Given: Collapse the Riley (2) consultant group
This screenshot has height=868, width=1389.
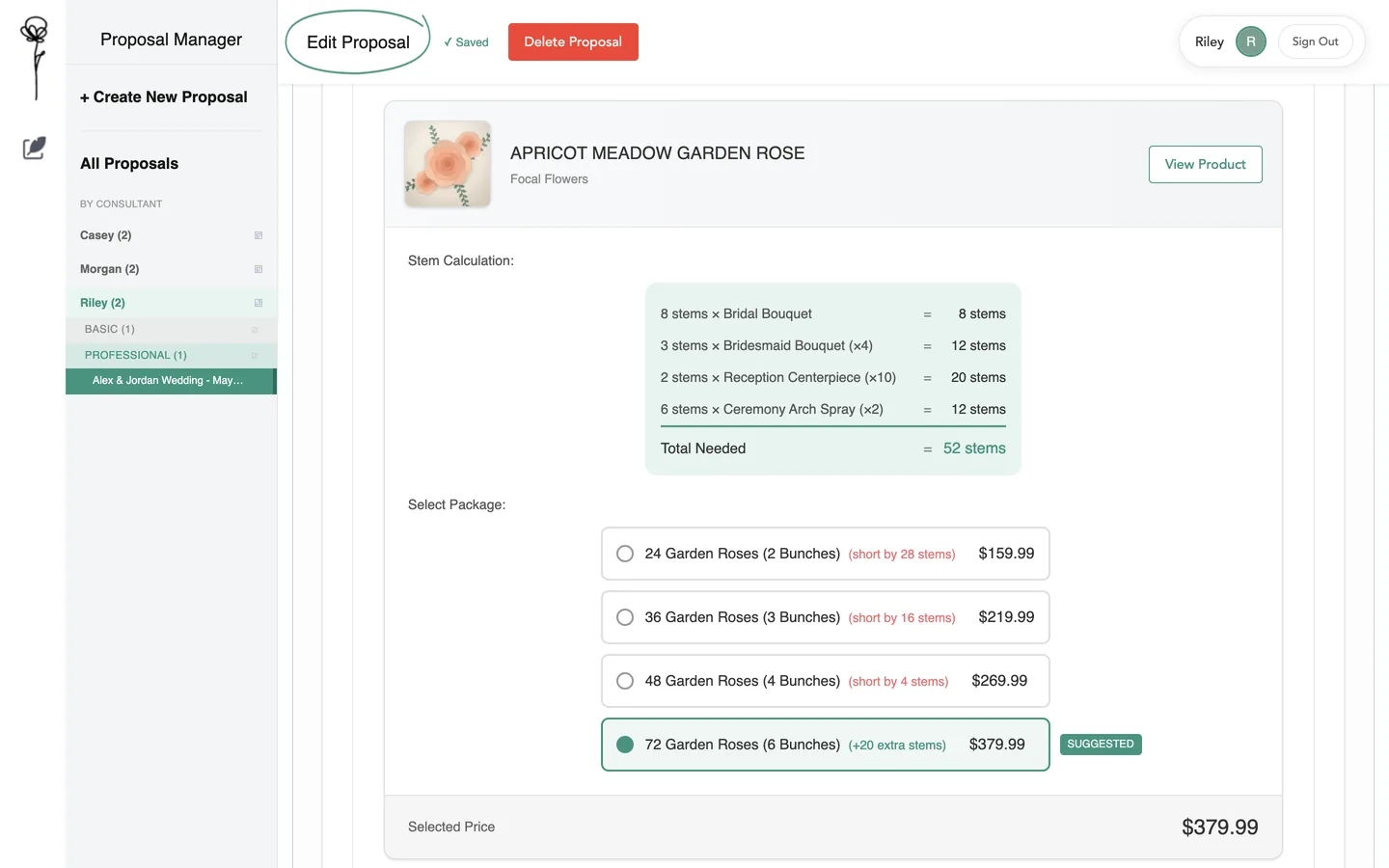Looking at the screenshot, I should pyautogui.click(x=172, y=303).
